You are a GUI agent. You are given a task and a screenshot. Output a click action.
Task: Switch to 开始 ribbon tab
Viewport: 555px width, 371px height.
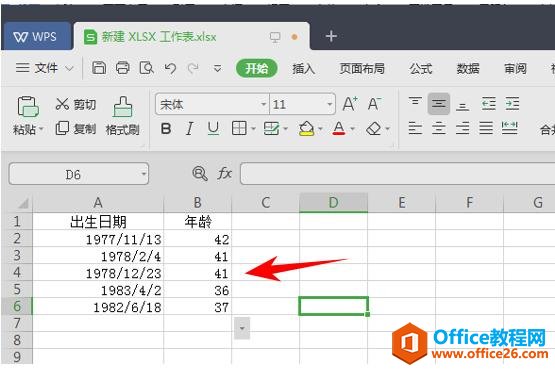(257, 68)
